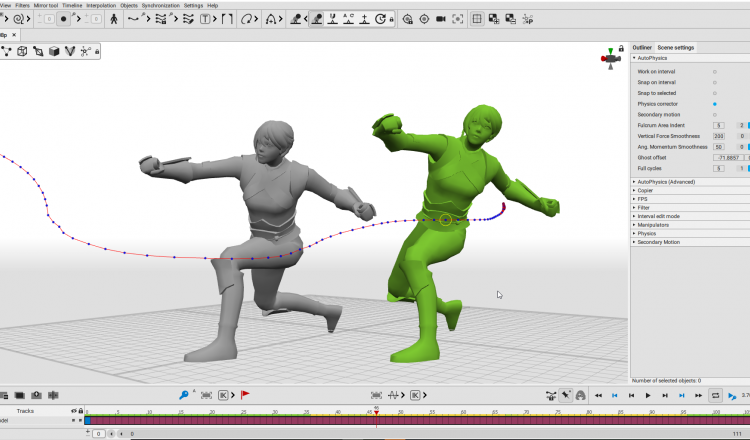Enable the Snap on interval option
The width and height of the screenshot is (750, 440).
click(714, 82)
